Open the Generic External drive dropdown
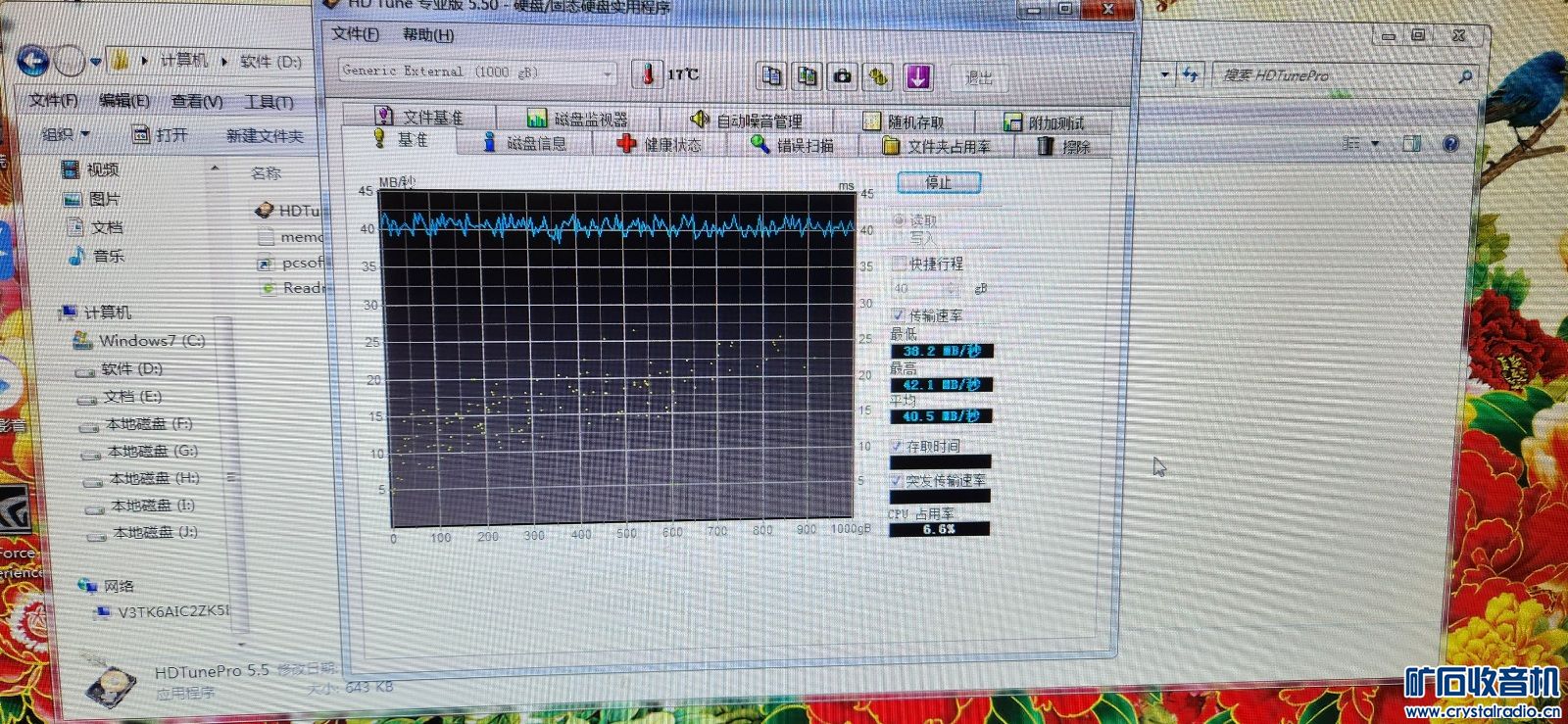This screenshot has height=724, width=1568. coord(608,73)
